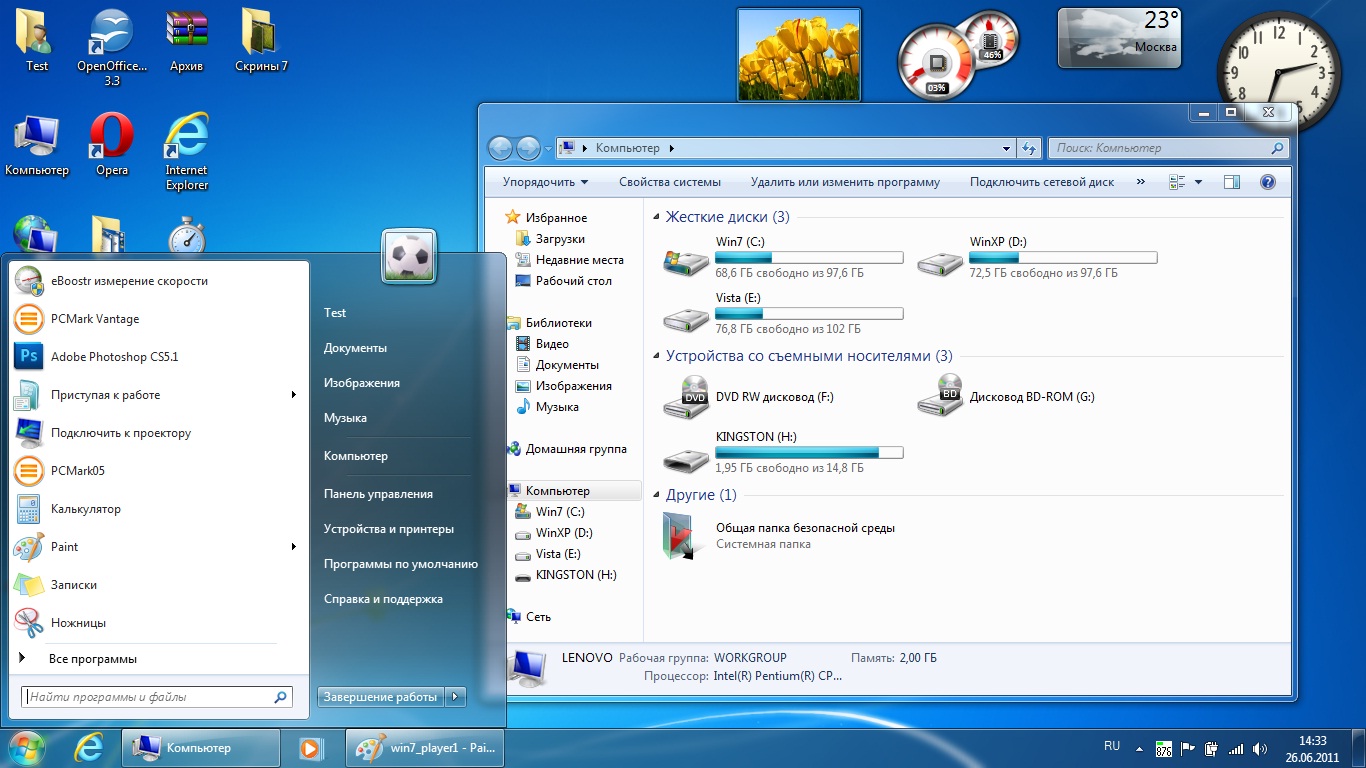This screenshot has width=1366, height=768.
Task: Focus Найти программы и файлы search box
Action: coord(157,697)
